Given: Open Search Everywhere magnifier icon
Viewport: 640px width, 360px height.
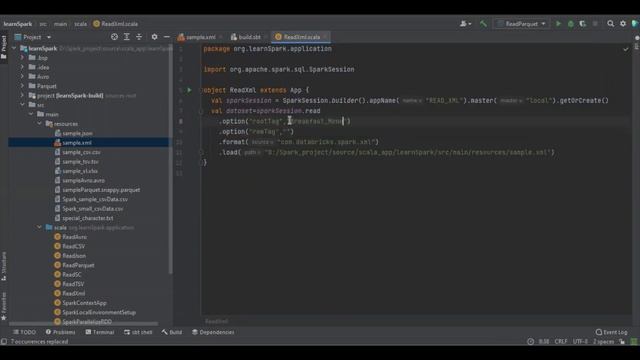Looking at the screenshot, I should 611,24.
